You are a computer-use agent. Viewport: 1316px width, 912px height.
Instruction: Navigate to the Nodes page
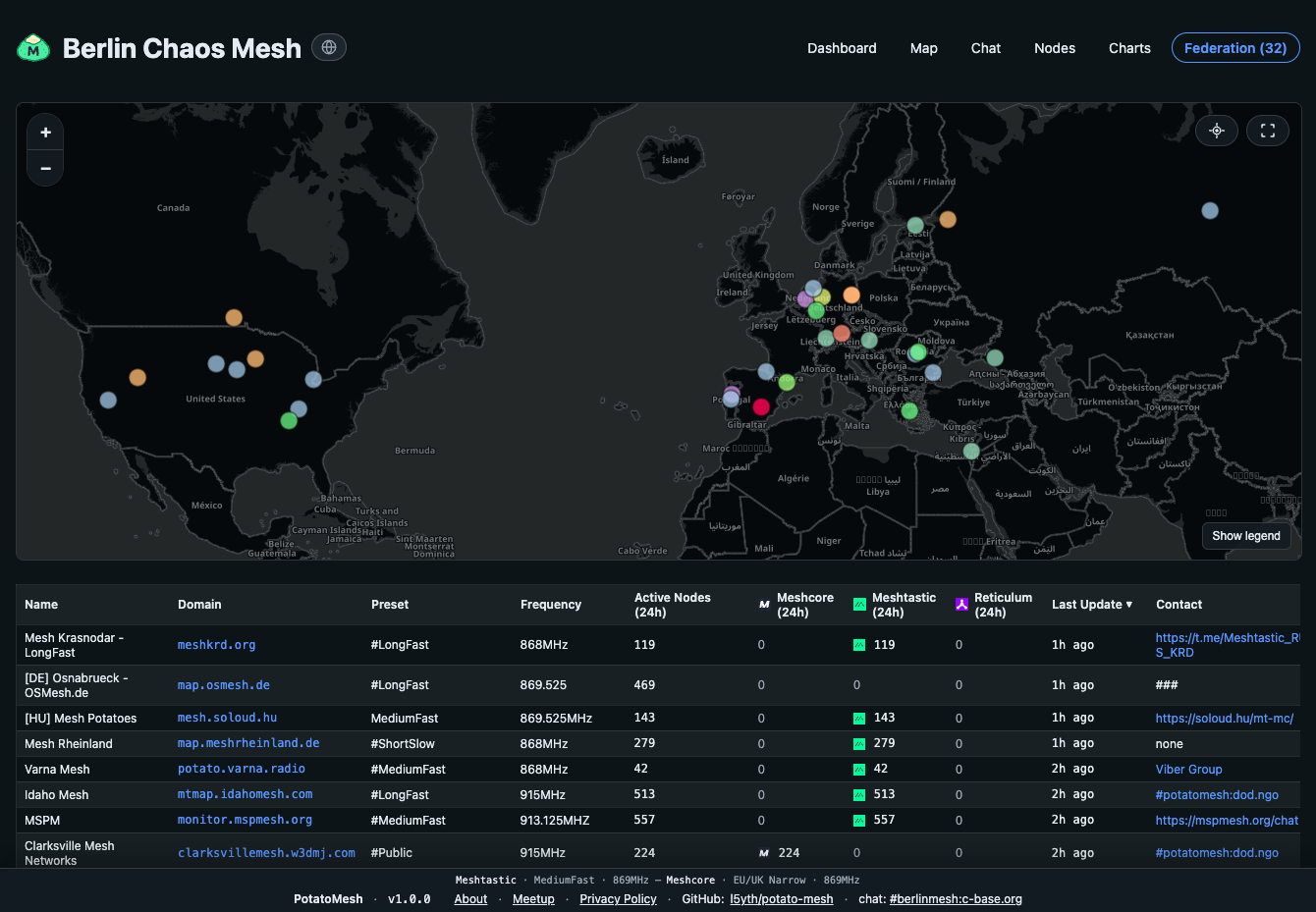point(1055,48)
